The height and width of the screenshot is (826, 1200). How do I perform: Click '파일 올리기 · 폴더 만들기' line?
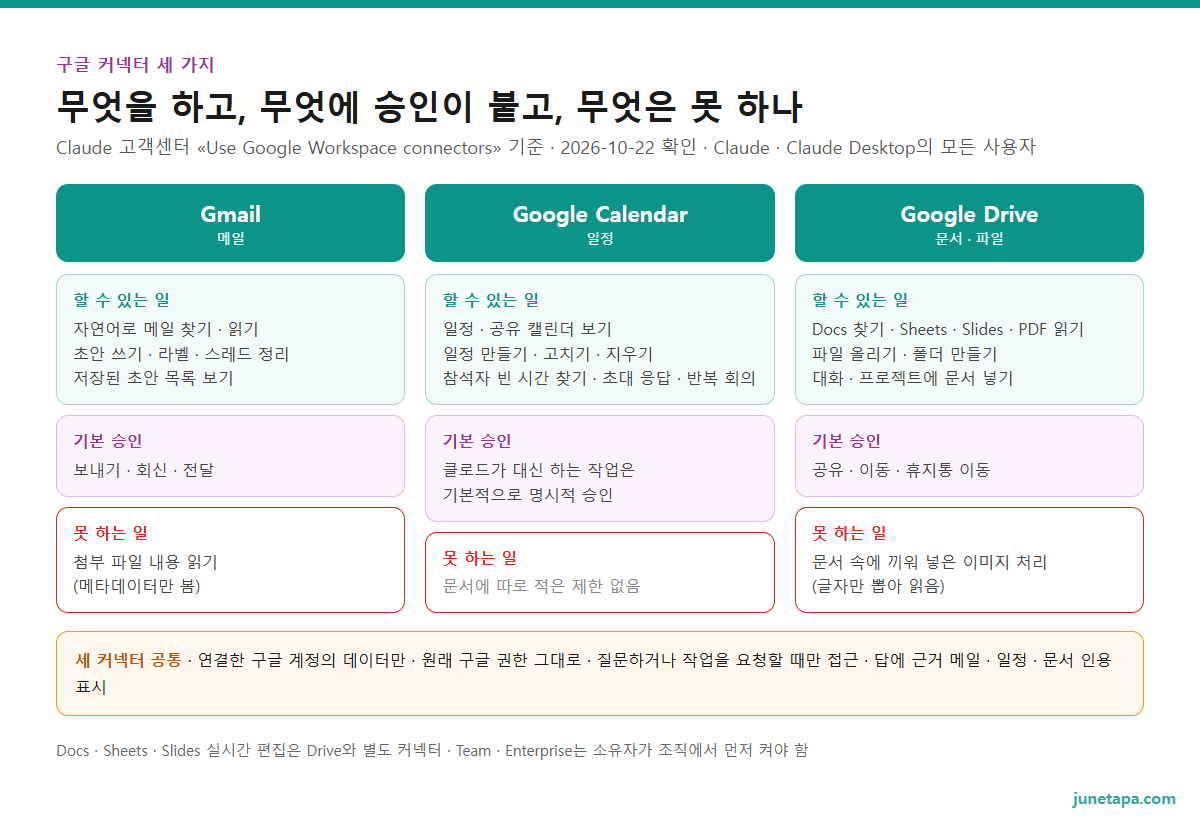coord(904,354)
